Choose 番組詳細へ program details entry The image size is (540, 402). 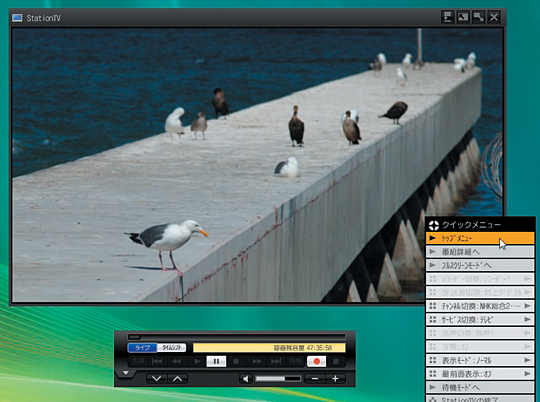click(480, 252)
